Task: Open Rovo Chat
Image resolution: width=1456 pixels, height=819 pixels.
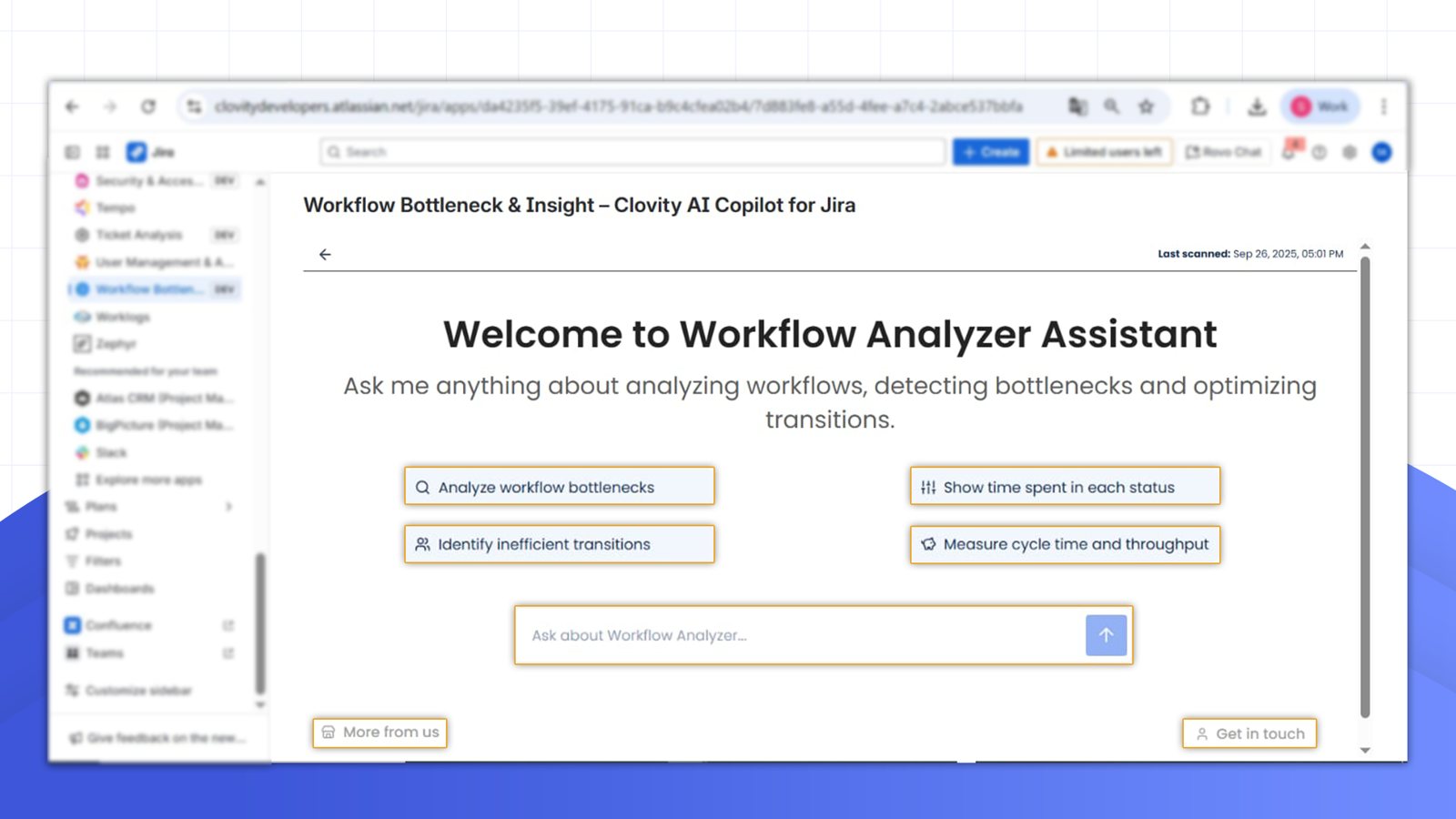Action: click(x=1223, y=152)
